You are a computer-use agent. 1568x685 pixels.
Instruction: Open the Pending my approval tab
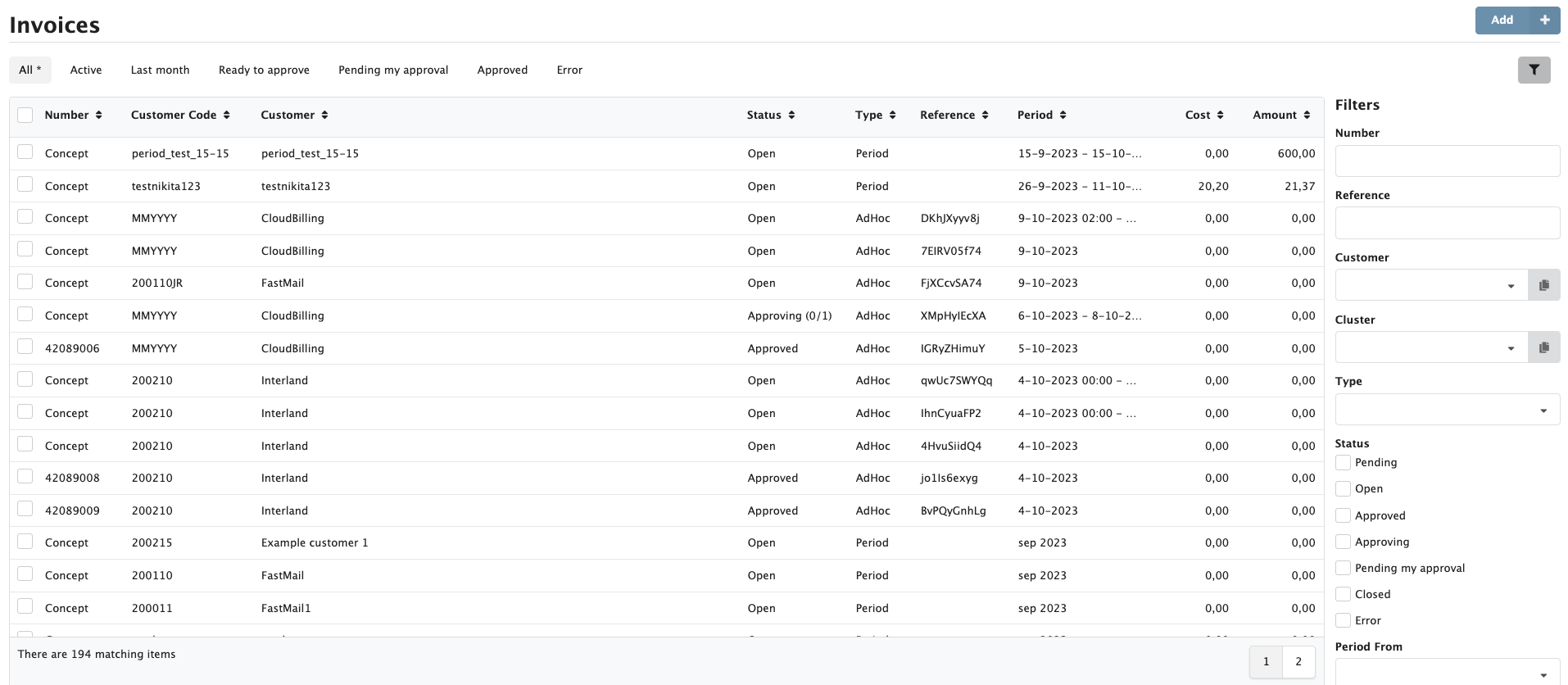[x=393, y=70]
